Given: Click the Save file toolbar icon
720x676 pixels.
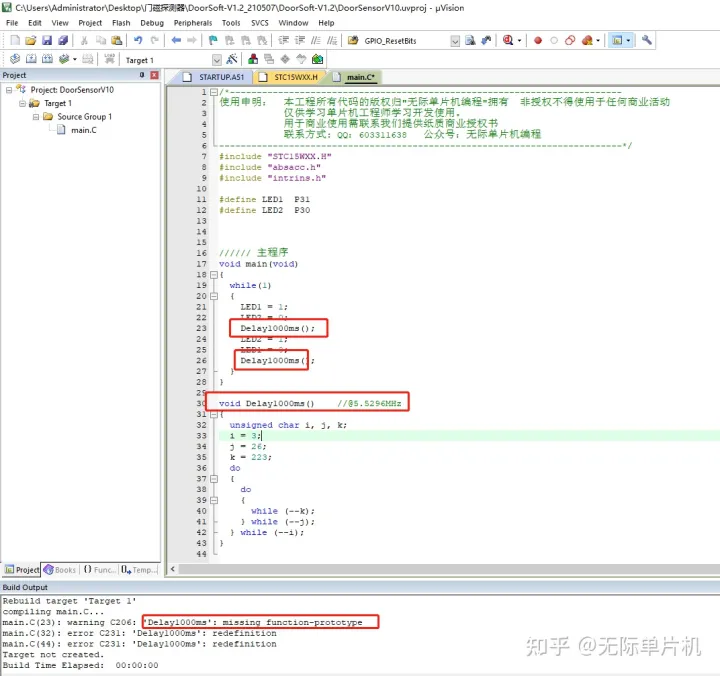Looking at the screenshot, I should 47,41.
